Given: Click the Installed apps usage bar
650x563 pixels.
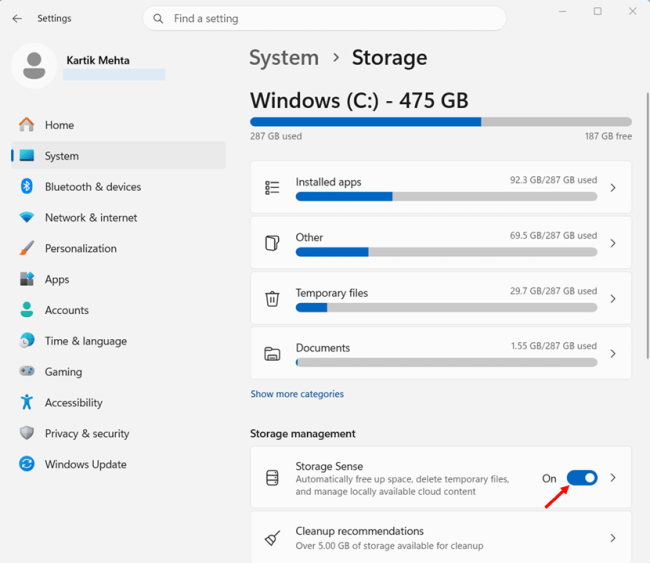Looking at the screenshot, I should point(446,197).
